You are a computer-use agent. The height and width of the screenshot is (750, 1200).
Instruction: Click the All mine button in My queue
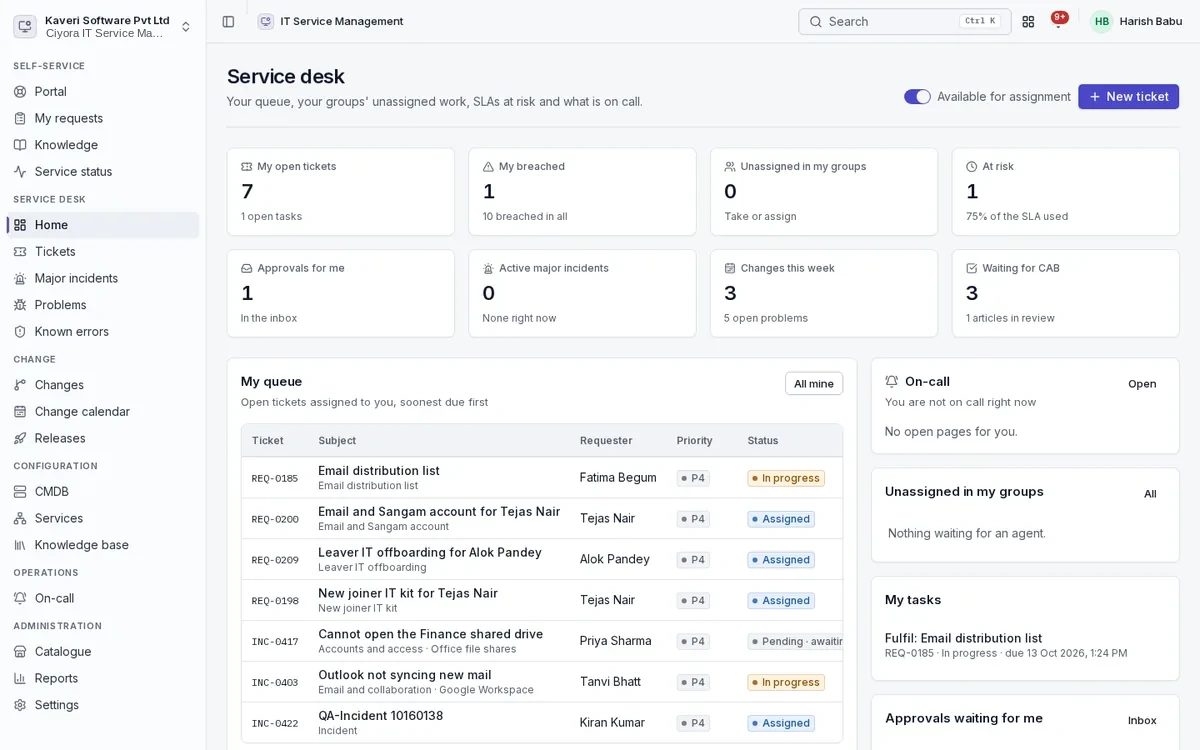pos(814,384)
